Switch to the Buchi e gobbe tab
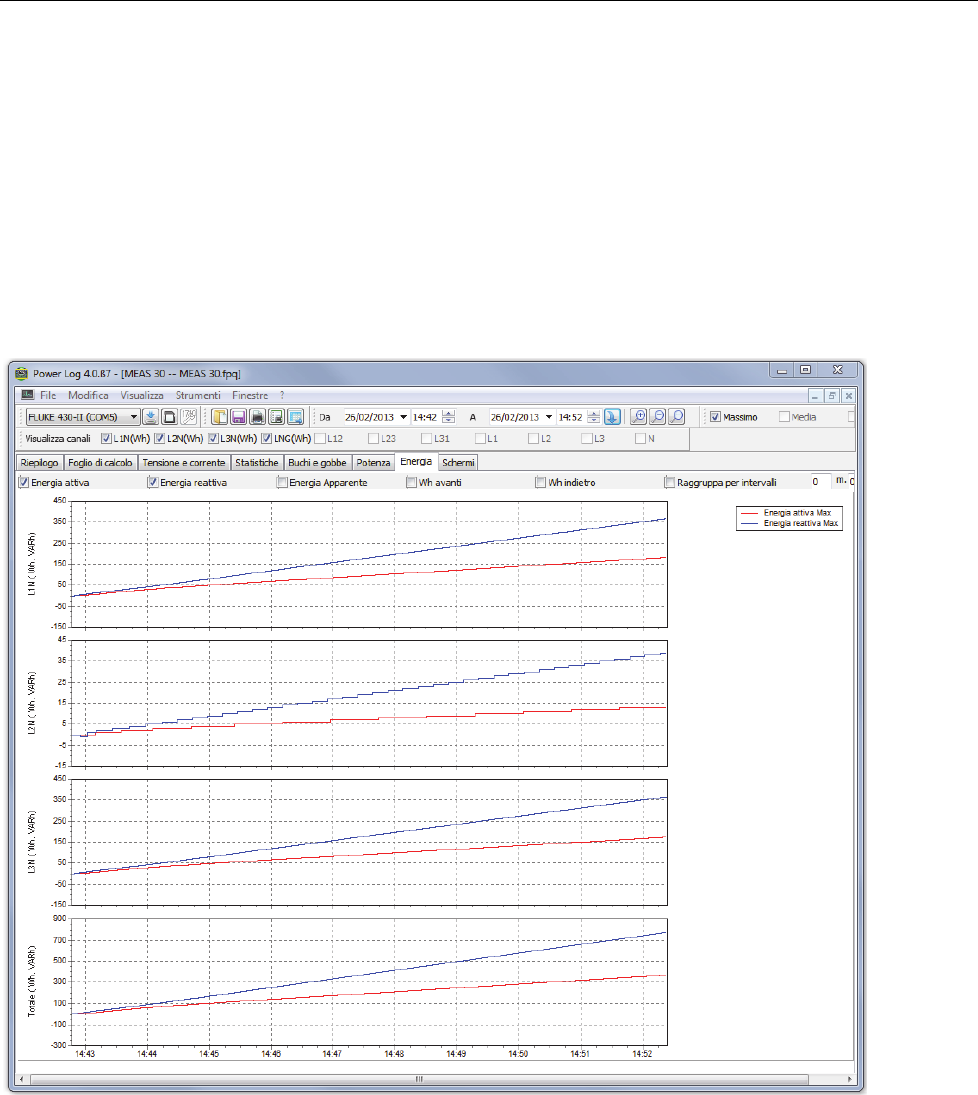978x1095 pixels. tap(317, 462)
